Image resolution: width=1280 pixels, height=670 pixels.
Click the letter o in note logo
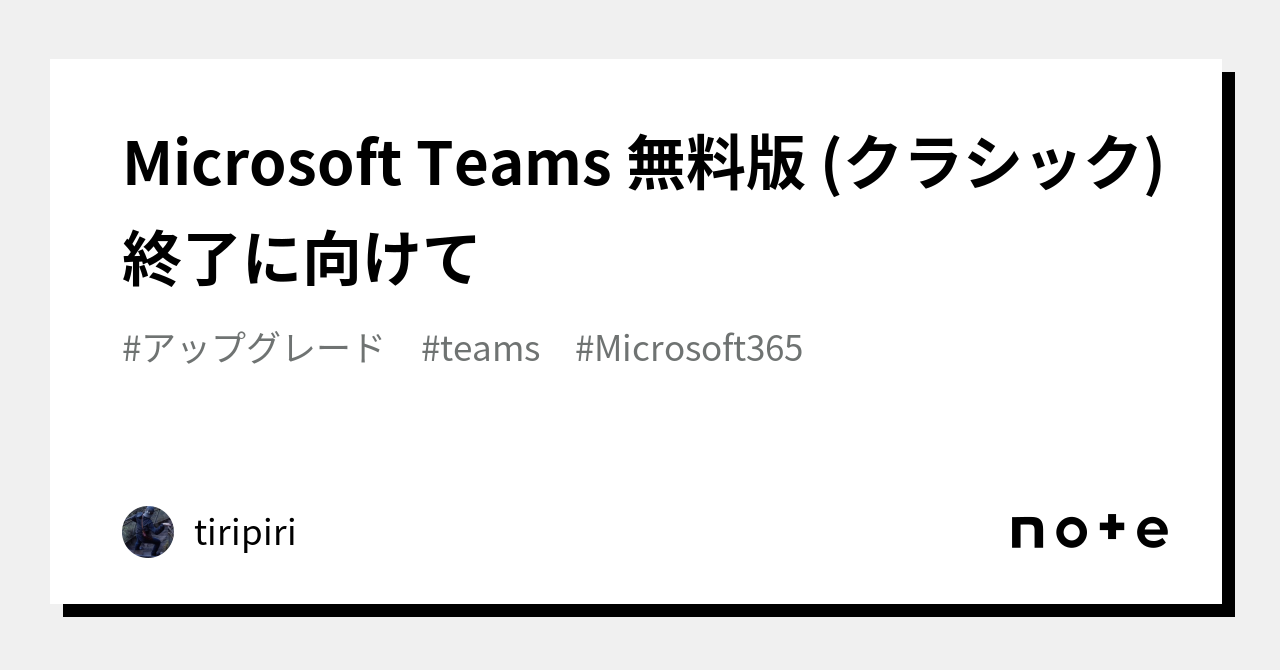[x=1071, y=532]
